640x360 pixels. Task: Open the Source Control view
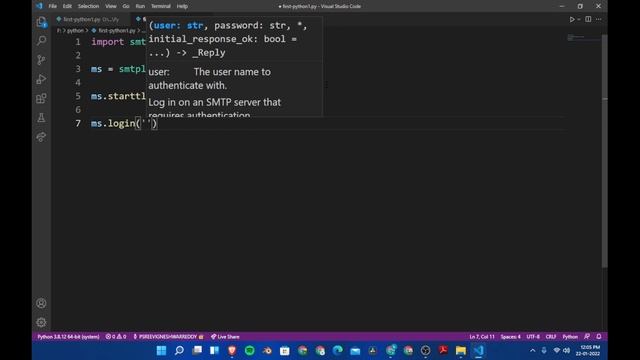(41, 60)
